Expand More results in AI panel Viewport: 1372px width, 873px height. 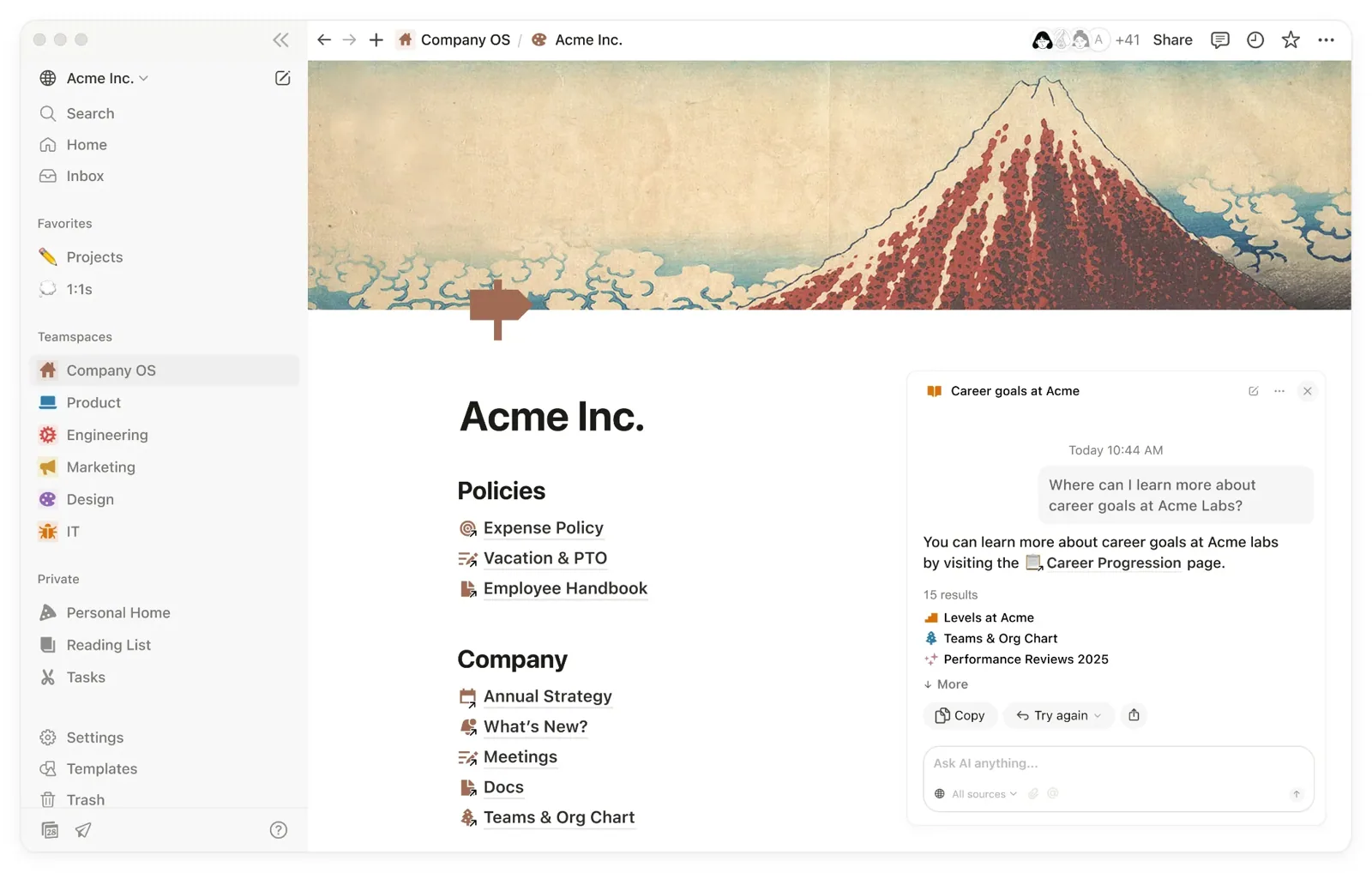click(x=946, y=683)
